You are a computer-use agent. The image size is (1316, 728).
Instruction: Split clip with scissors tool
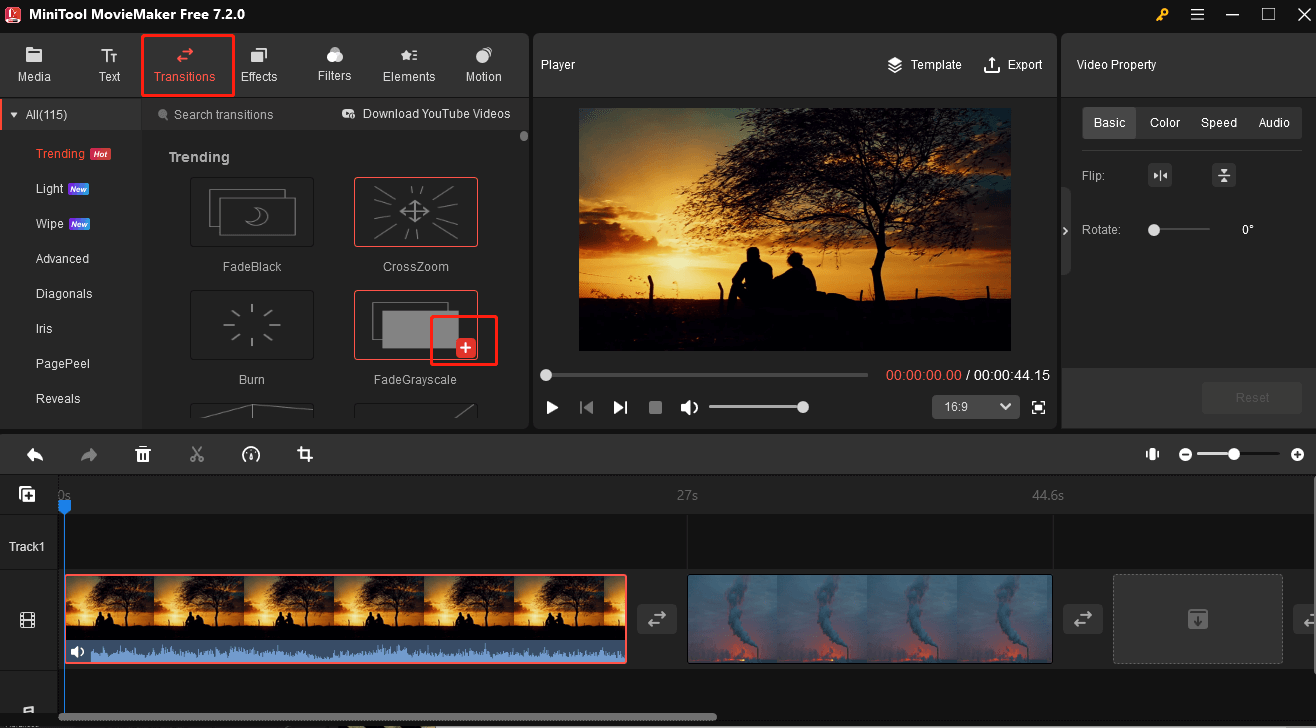point(197,455)
